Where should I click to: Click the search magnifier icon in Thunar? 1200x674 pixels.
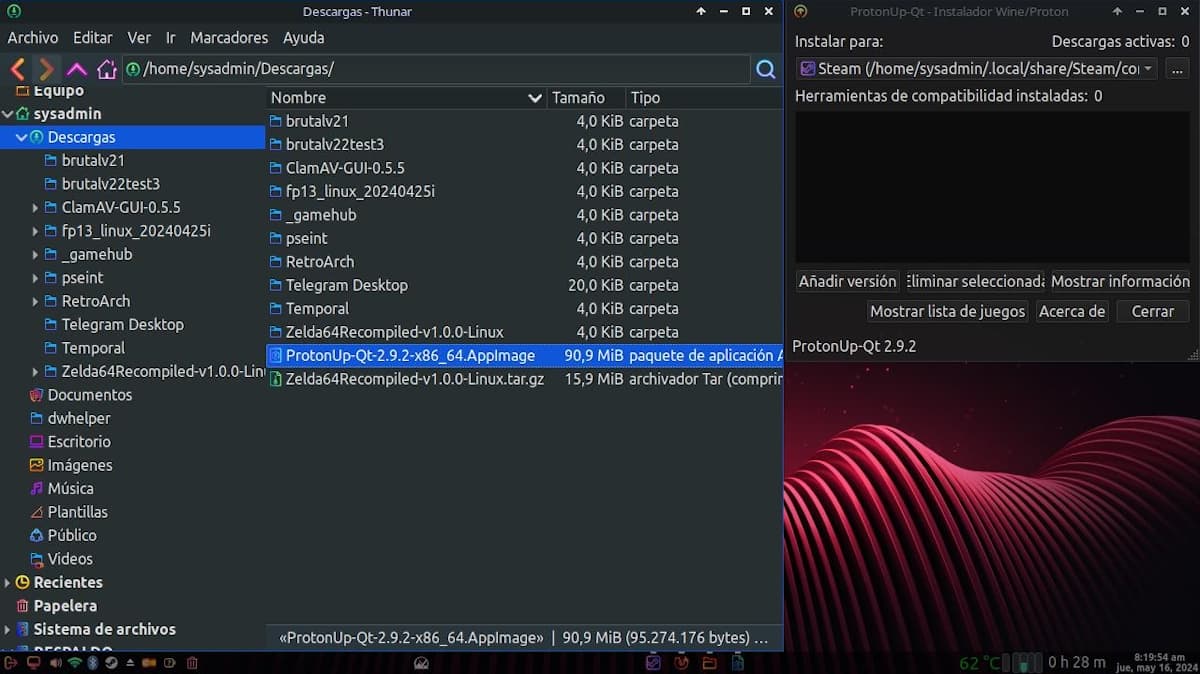pyautogui.click(x=766, y=69)
